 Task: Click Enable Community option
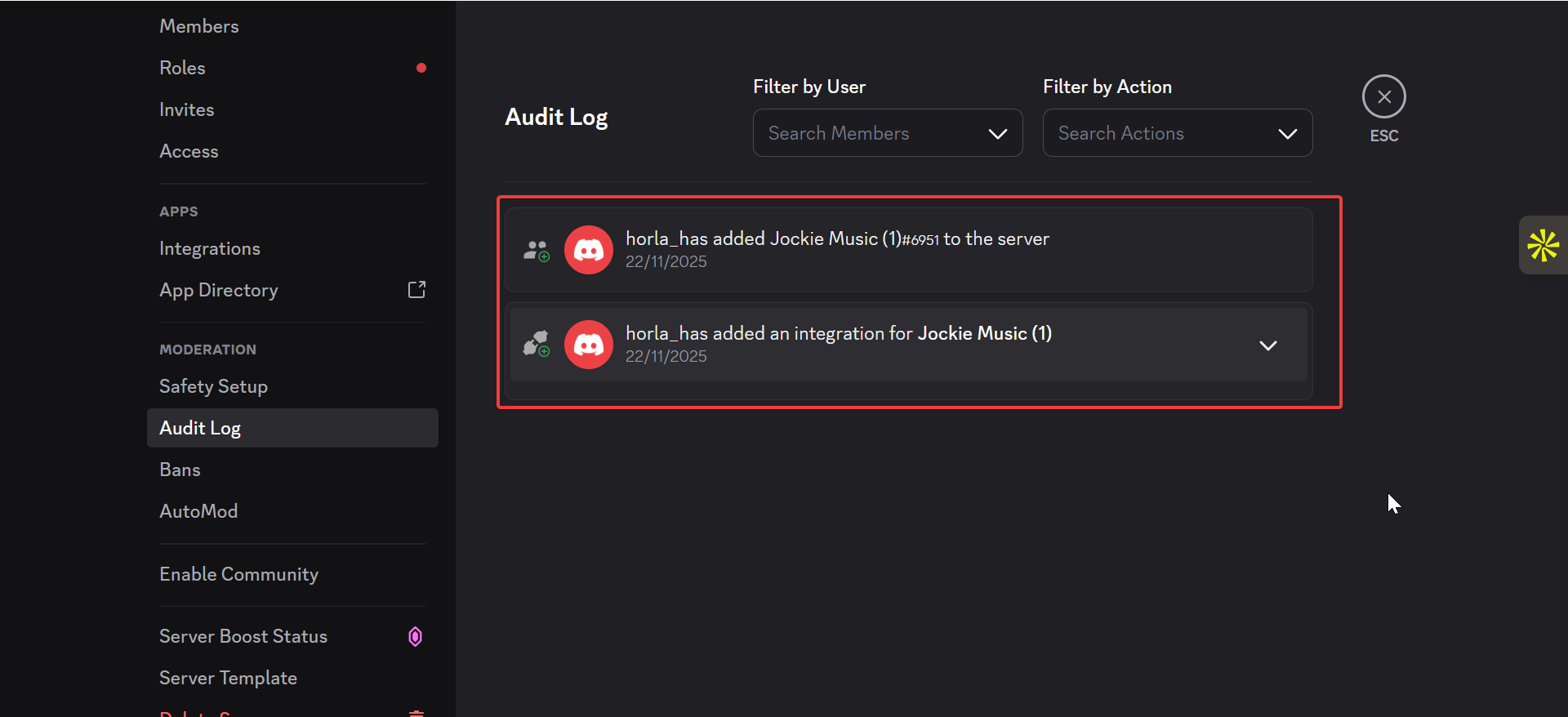coord(238,574)
